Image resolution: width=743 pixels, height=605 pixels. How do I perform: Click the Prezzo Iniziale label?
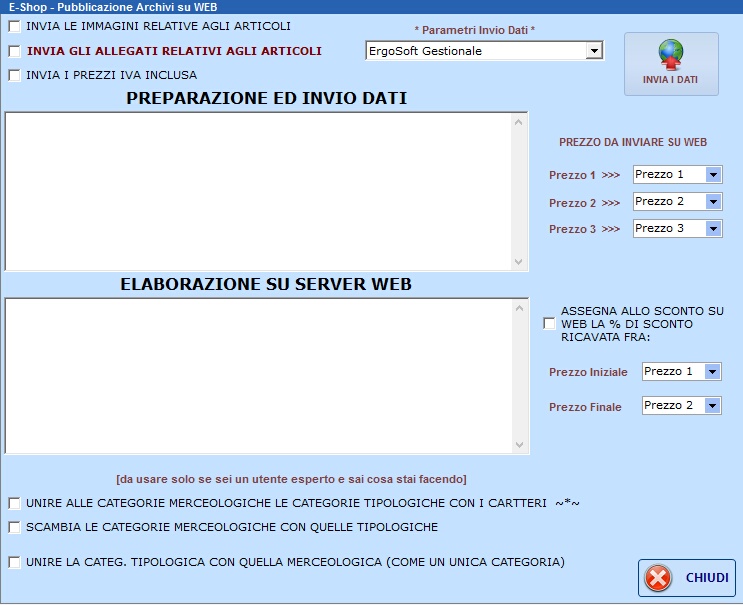[588, 372]
